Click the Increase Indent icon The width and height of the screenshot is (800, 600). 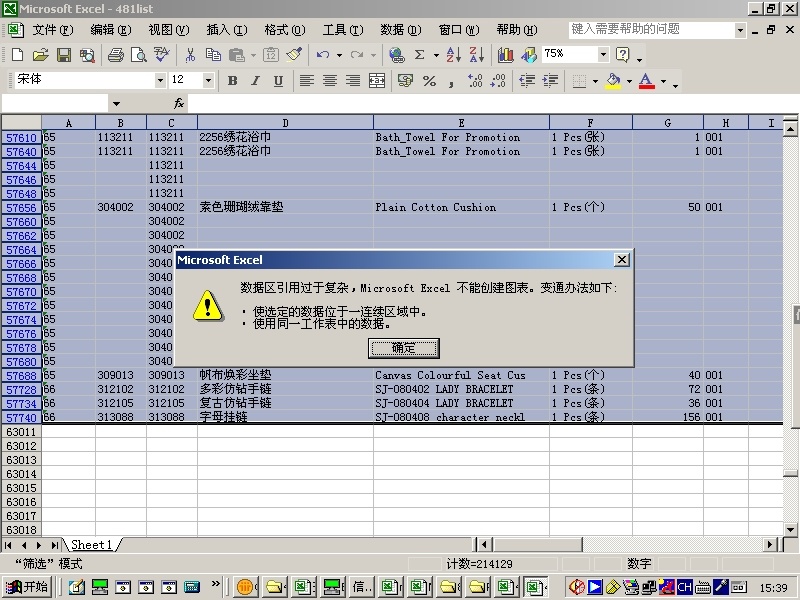coord(551,81)
